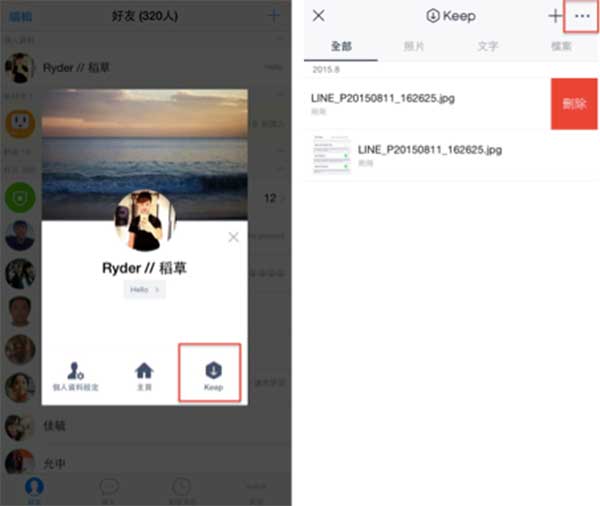This screenshot has width=600, height=506.
Task: Tap the three-dots more menu in Keep
Action: (581, 16)
